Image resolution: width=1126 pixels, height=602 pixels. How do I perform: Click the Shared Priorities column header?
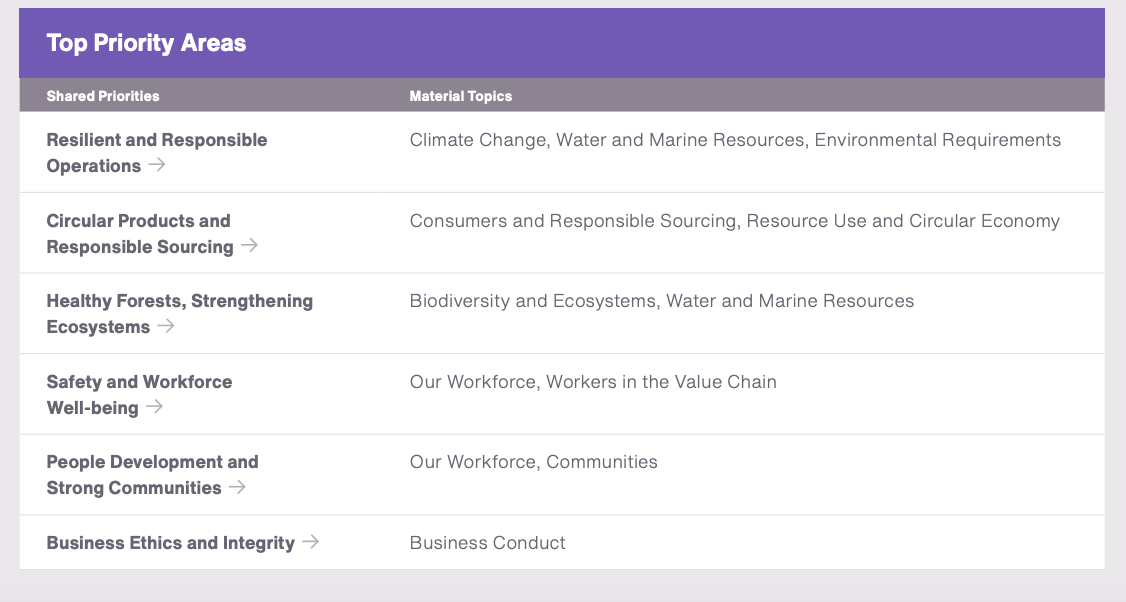coord(103,96)
